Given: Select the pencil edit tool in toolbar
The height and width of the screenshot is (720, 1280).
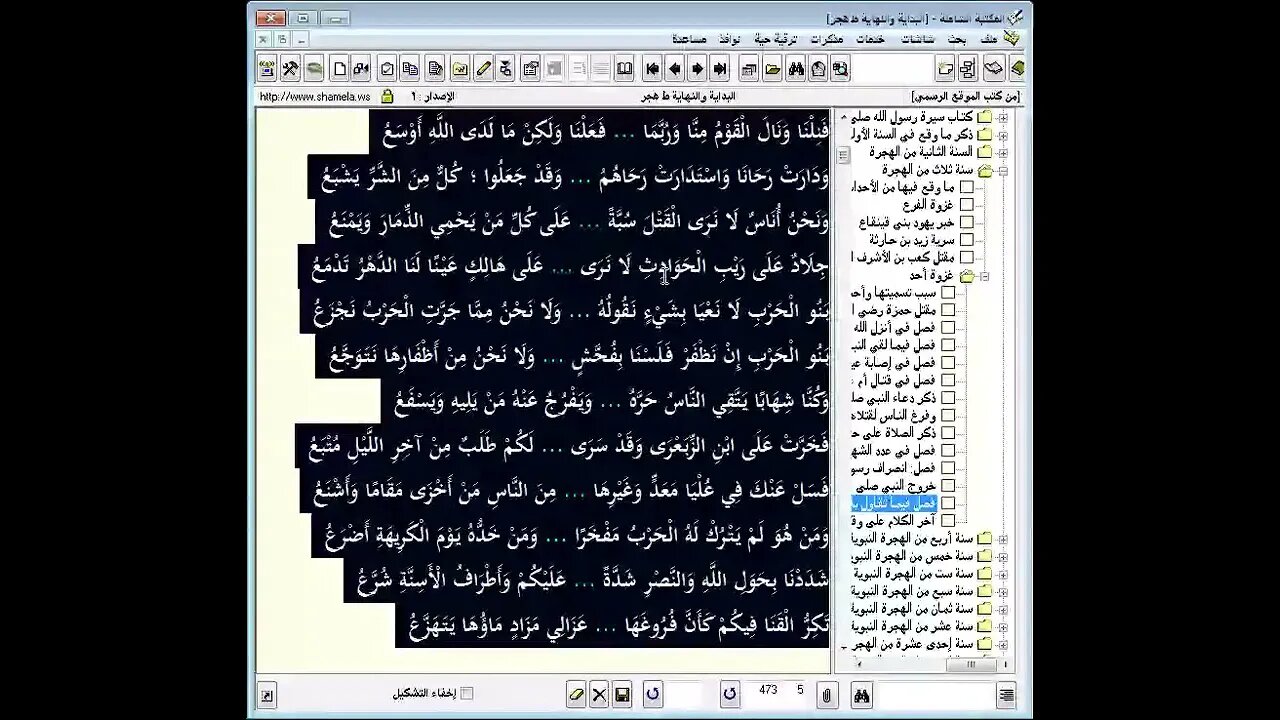Looking at the screenshot, I should pyautogui.click(x=483, y=69).
